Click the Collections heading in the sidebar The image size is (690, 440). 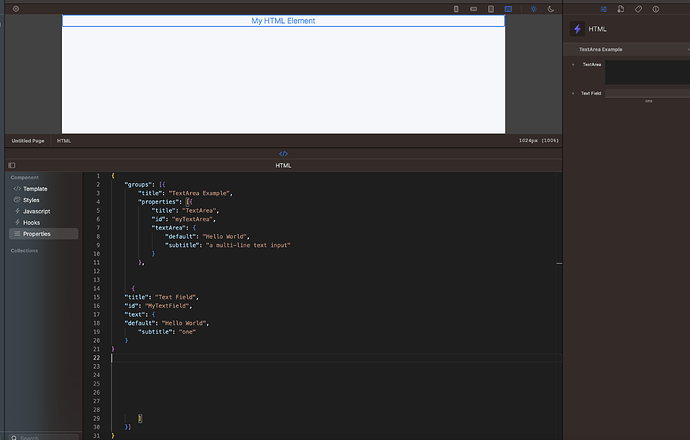pyautogui.click(x=24, y=251)
